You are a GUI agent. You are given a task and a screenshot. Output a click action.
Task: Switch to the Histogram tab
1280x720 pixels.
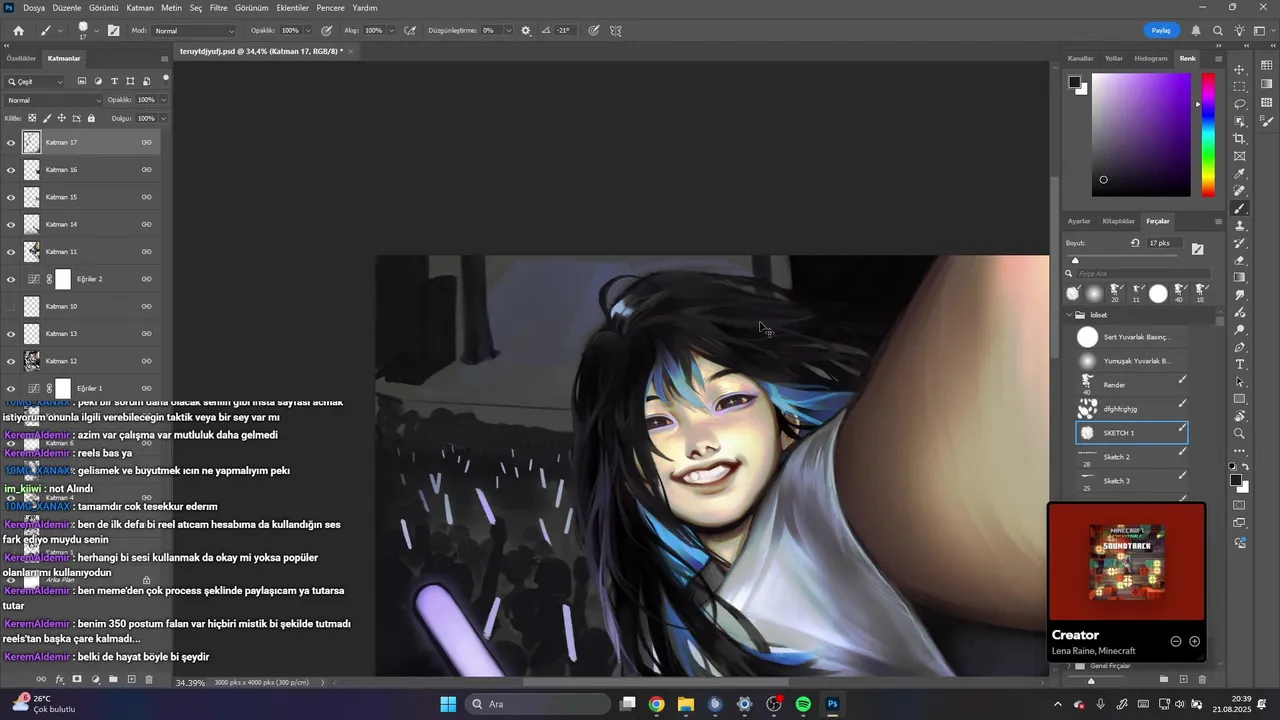[x=1151, y=58]
